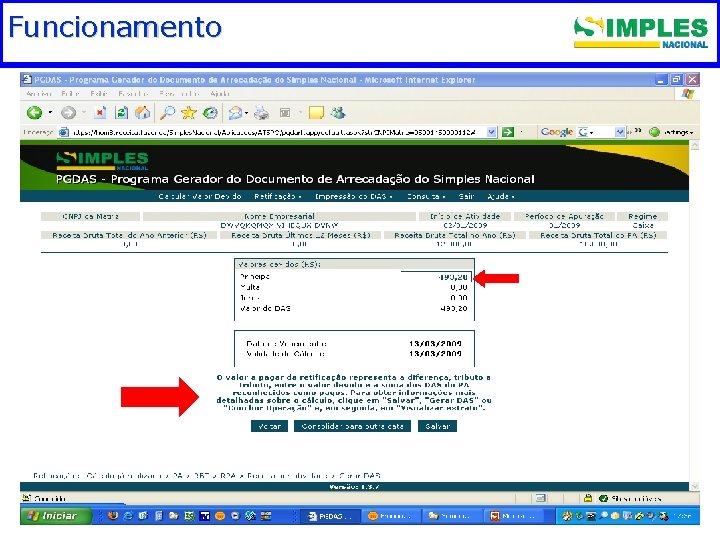
Task: Launch Firefox from the quick launch bar
Action: pyautogui.click(x=112, y=516)
